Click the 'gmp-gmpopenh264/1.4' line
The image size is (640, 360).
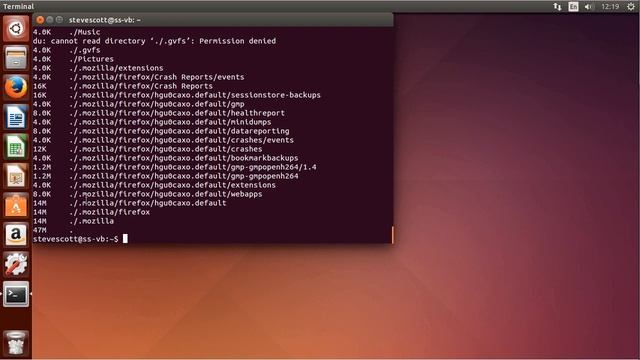tap(175, 167)
